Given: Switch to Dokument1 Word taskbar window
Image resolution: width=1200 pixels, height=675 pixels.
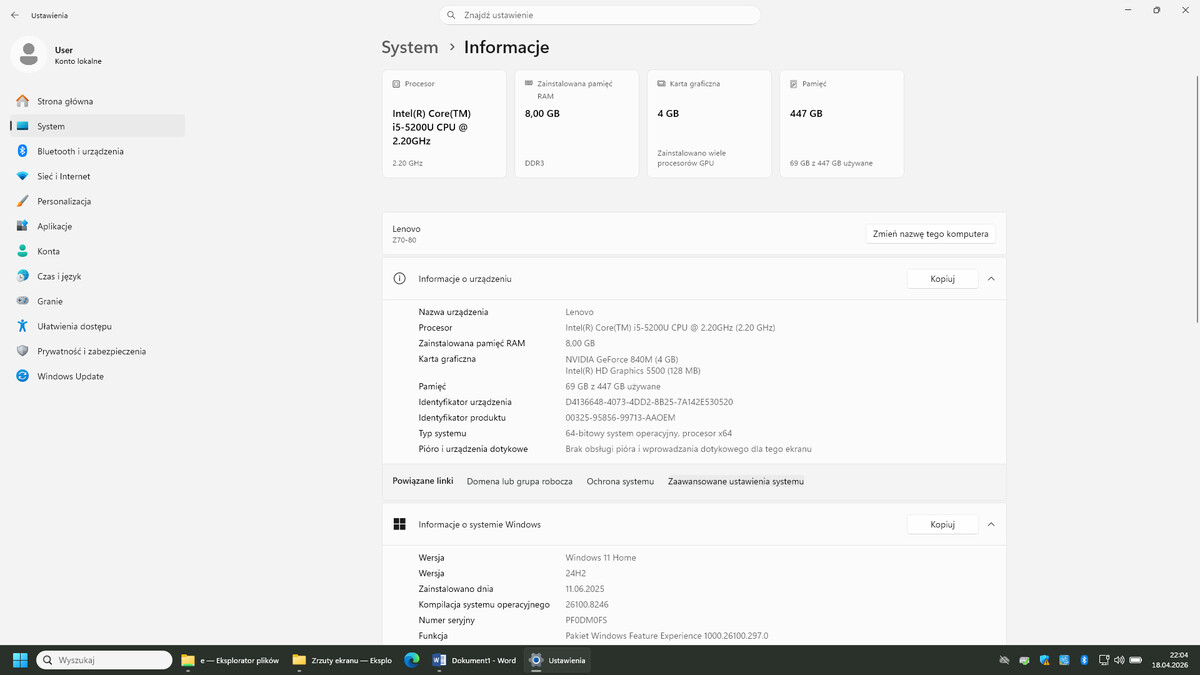Looking at the screenshot, I should pos(475,660).
